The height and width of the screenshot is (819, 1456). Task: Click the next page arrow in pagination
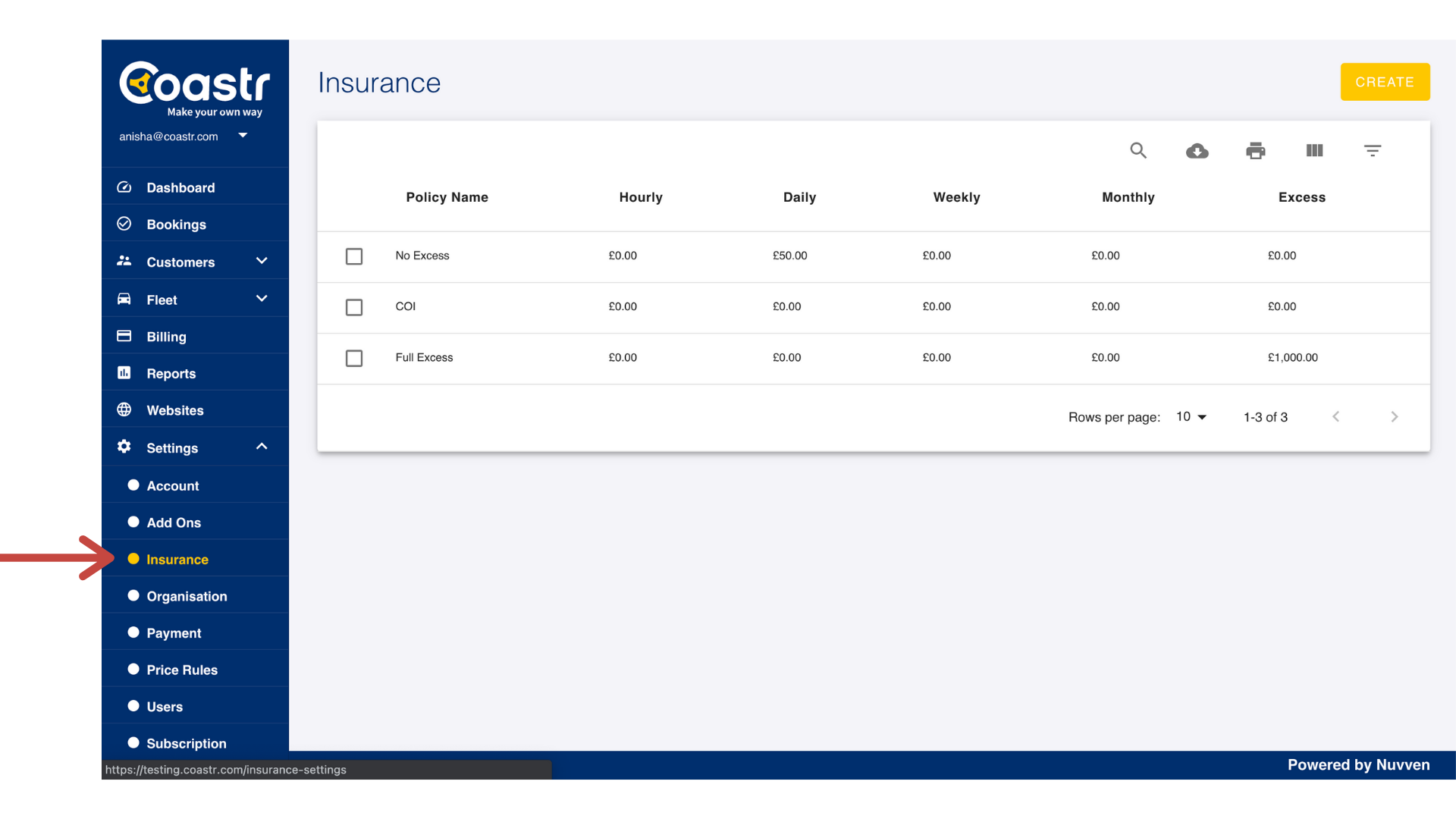click(1395, 416)
